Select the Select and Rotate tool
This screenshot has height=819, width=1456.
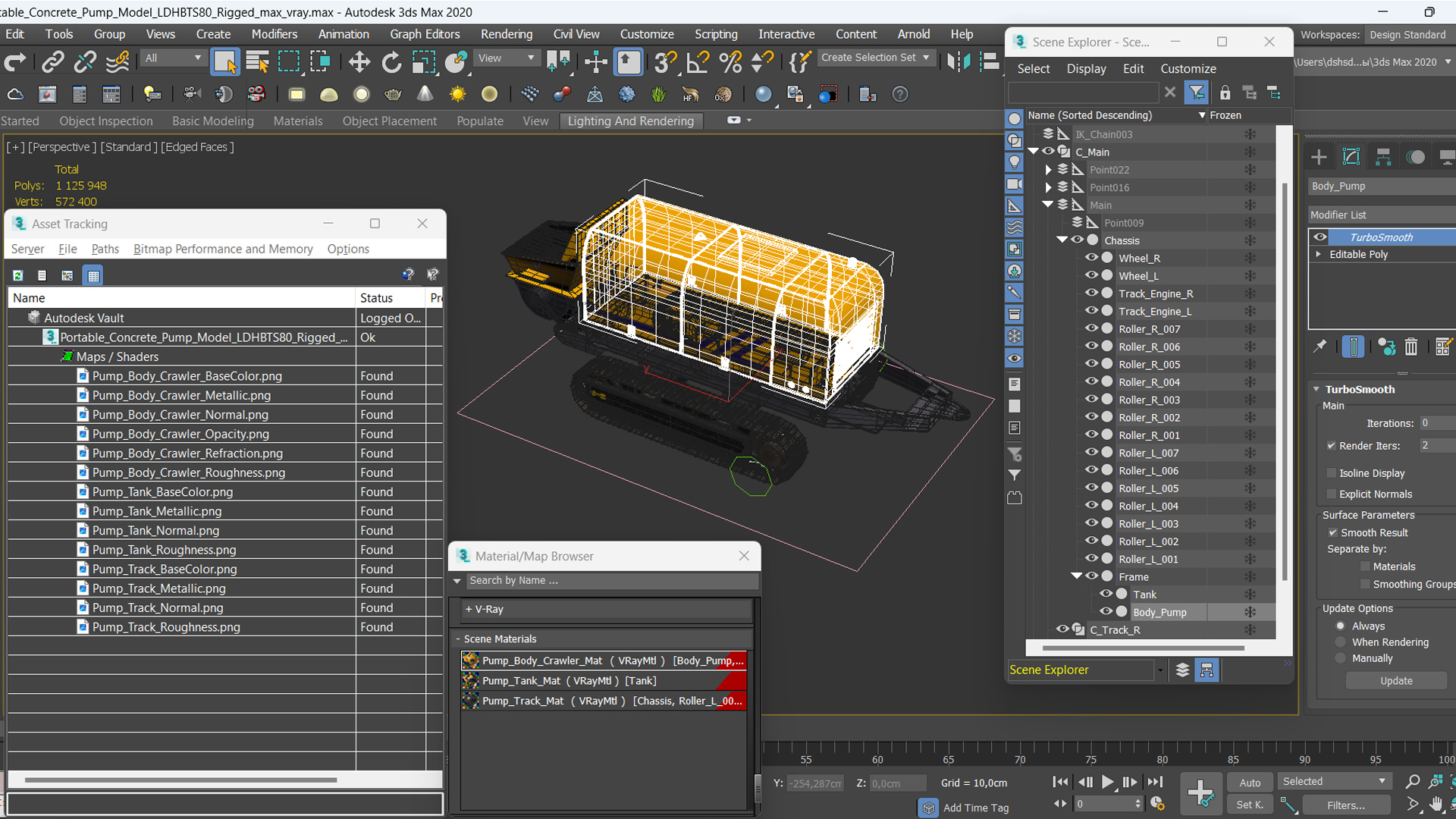[391, 62]
